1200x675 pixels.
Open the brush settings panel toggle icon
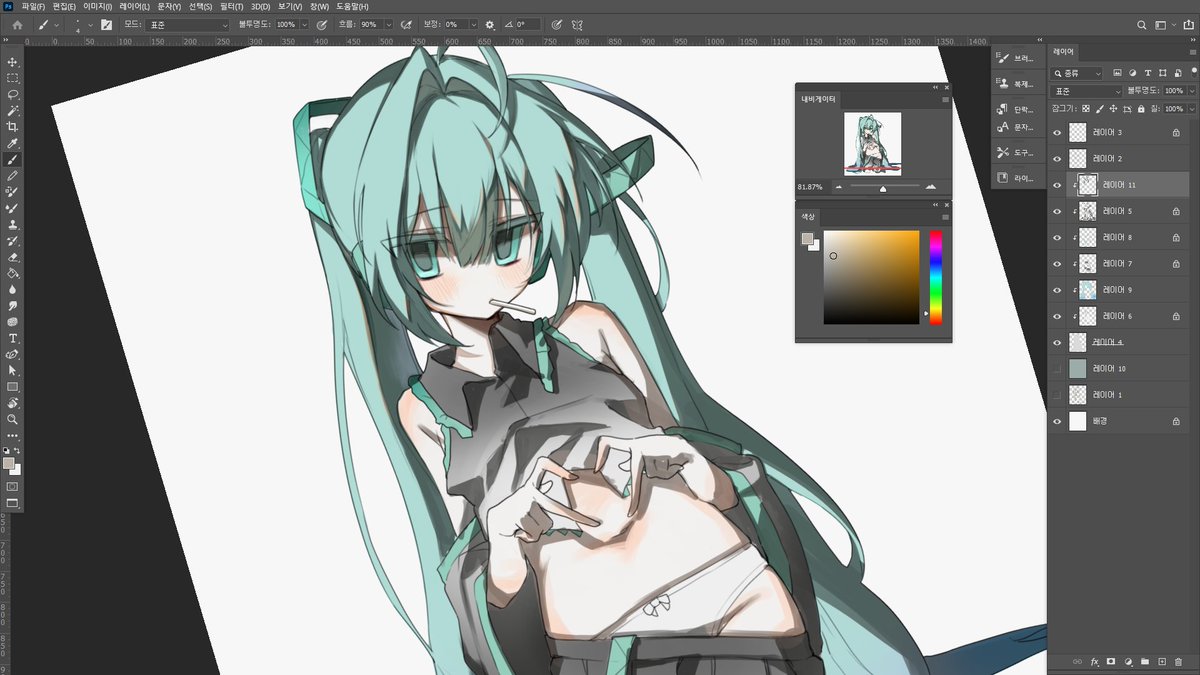pyautogui.click(x=106, y=24)
